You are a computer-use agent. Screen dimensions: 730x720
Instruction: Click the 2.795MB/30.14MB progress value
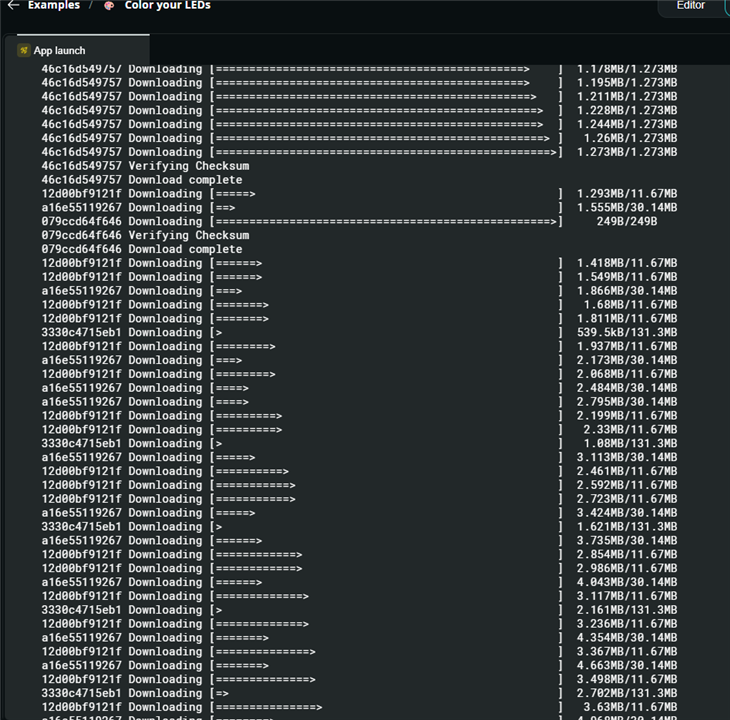coord(627,402)
